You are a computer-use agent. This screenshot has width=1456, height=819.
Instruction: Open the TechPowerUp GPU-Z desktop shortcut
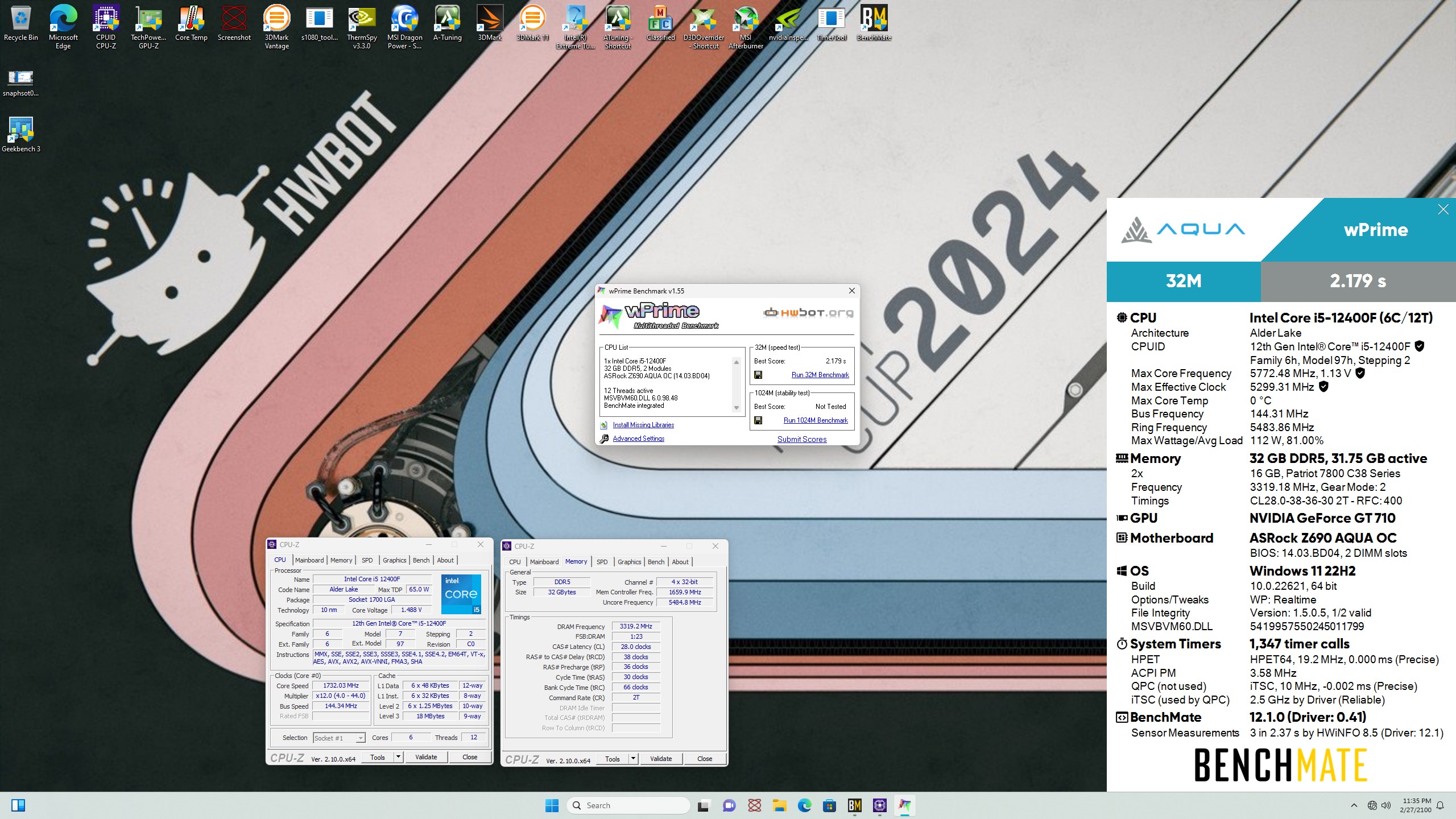tap(148, 27)
